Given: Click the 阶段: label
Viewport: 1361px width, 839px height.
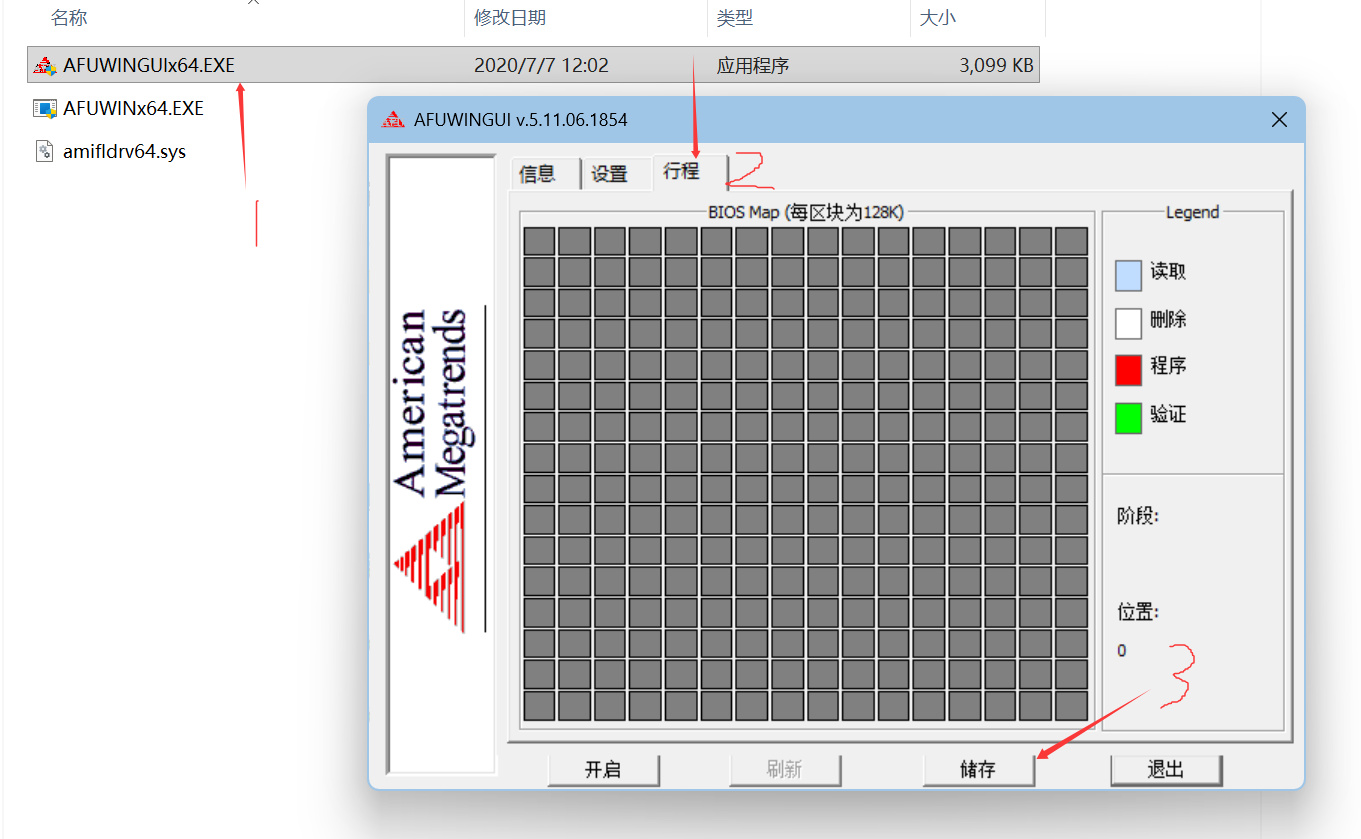Looking at the screenshot, I should pyautogui.click(x=1138, y=516).
